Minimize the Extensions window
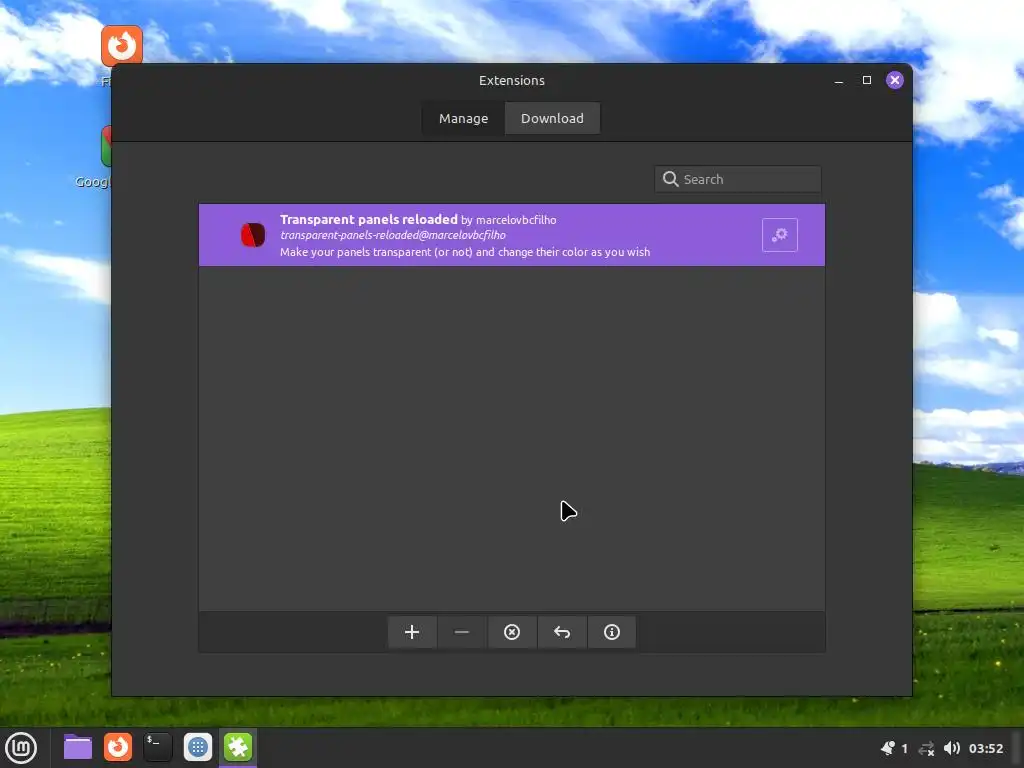The width and height of the screenshot is (1024, 768). coord(839,80)
